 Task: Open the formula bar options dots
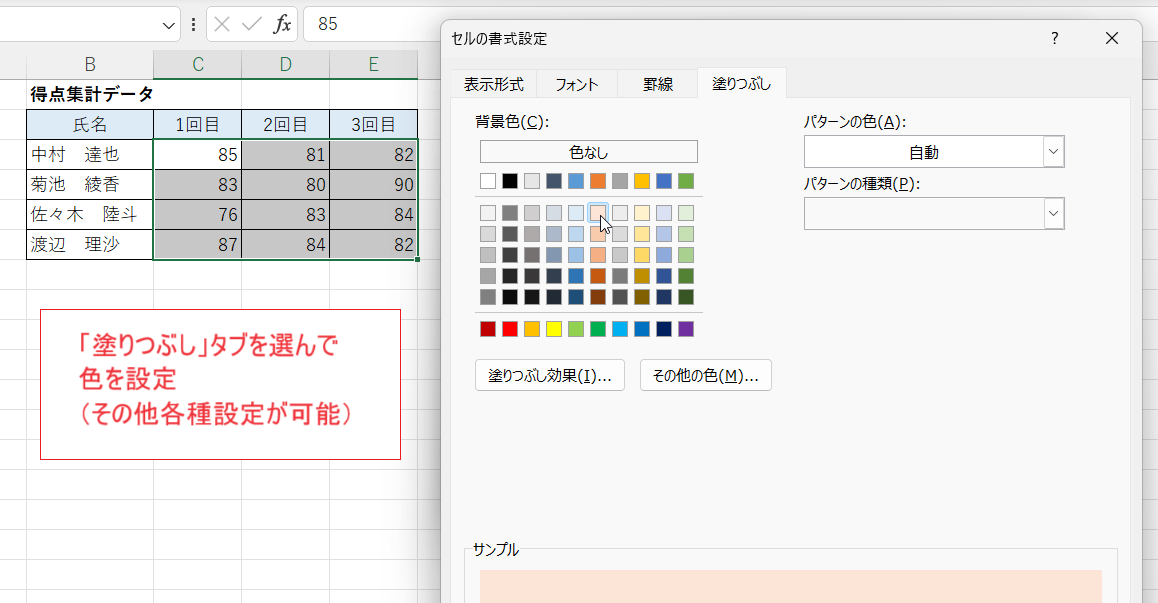click(193, 24)
